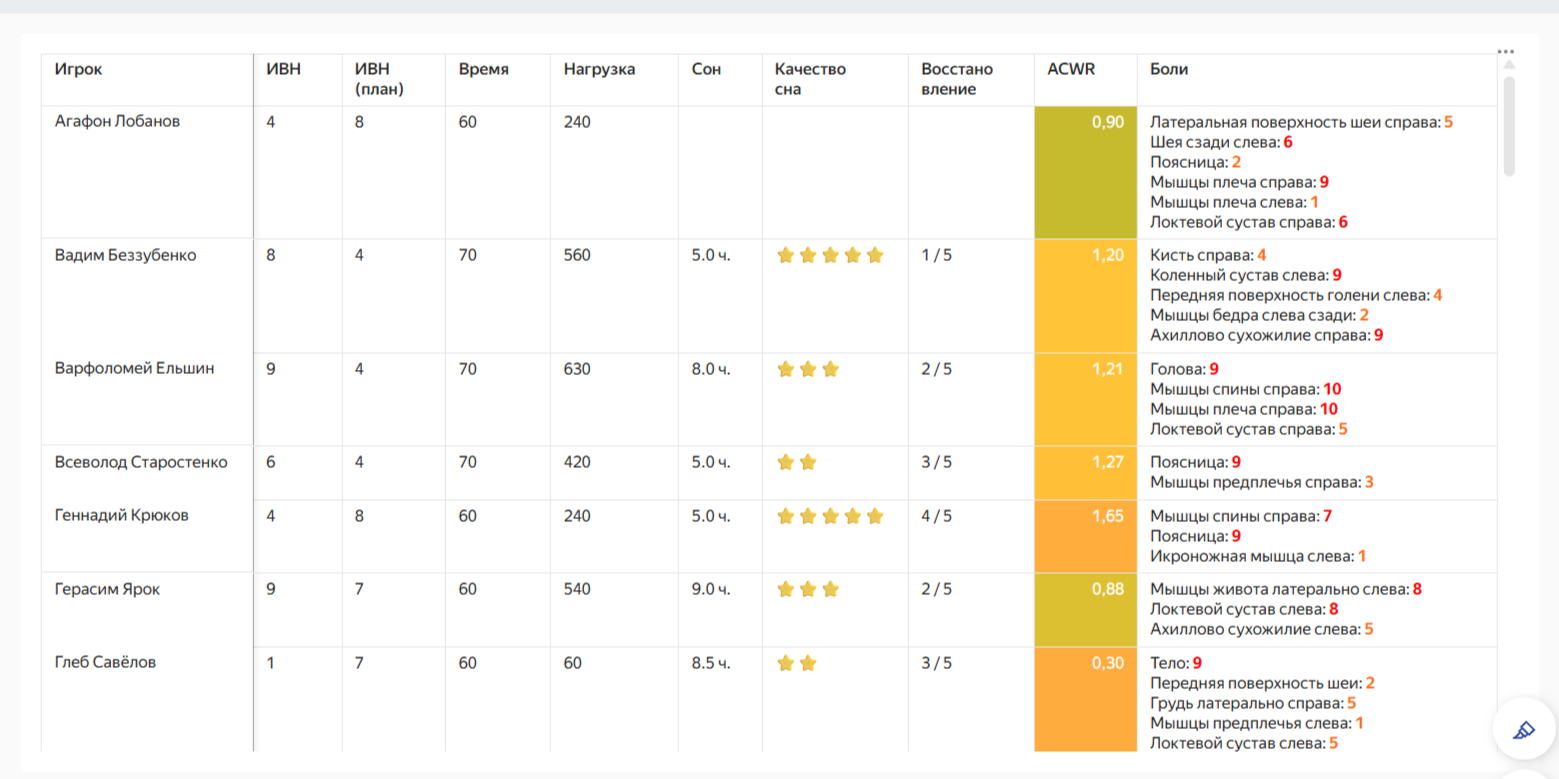Click Варфоломей Ельшин's three-star sleep rating
The image size is (1559, 779).
(808, 369)
